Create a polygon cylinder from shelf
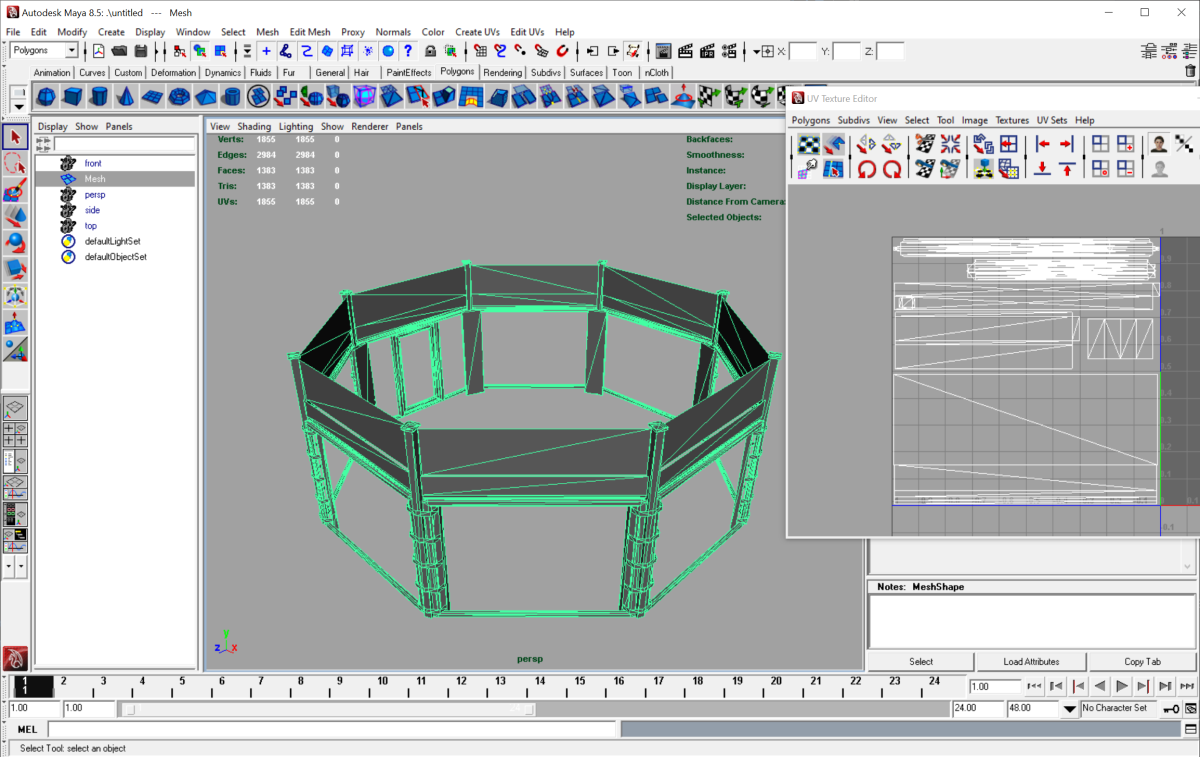Screen dimensions: 1200x757 coord(99,96)
